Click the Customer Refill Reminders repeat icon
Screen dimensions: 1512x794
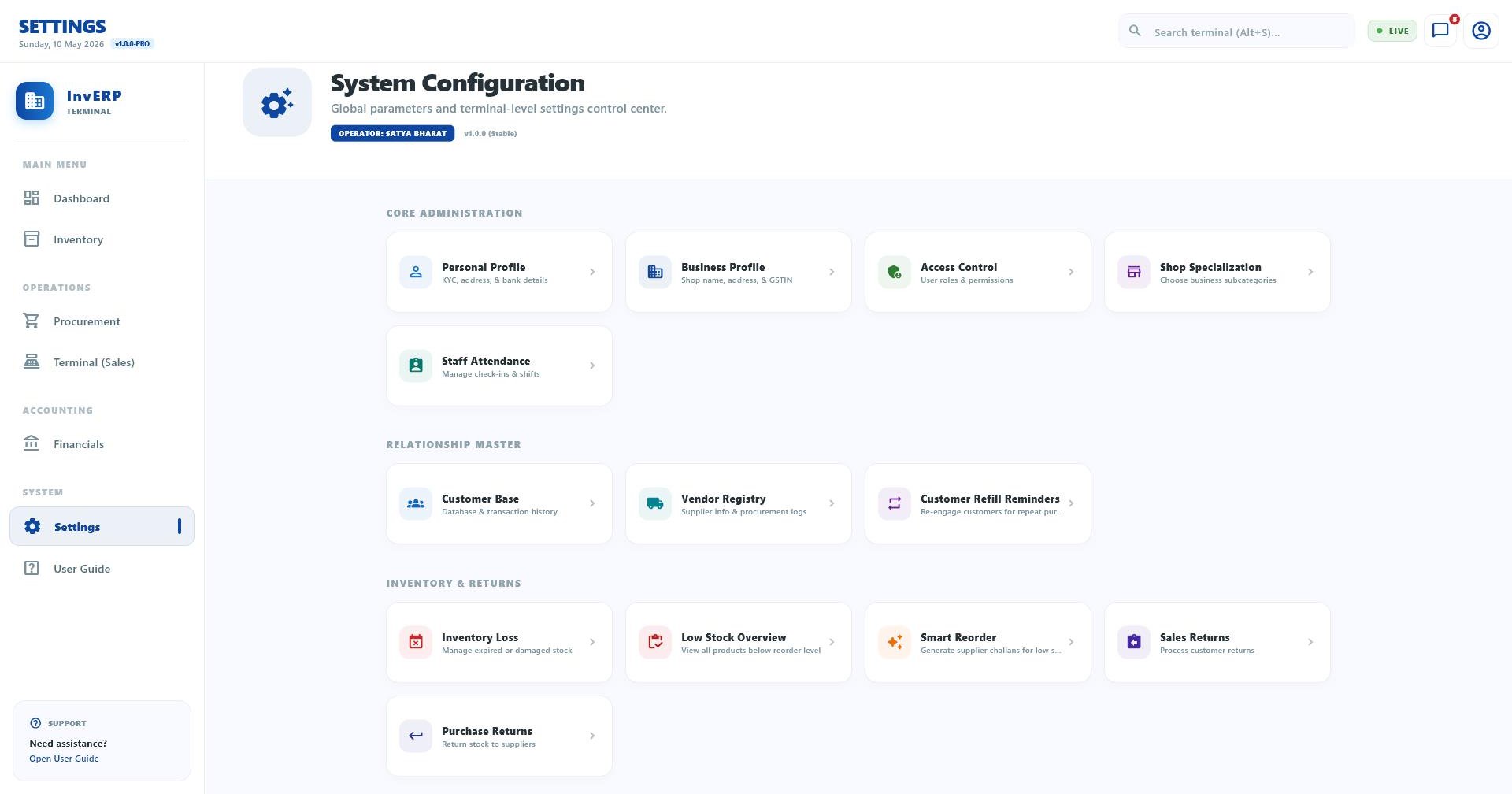(x=895, y=504)
